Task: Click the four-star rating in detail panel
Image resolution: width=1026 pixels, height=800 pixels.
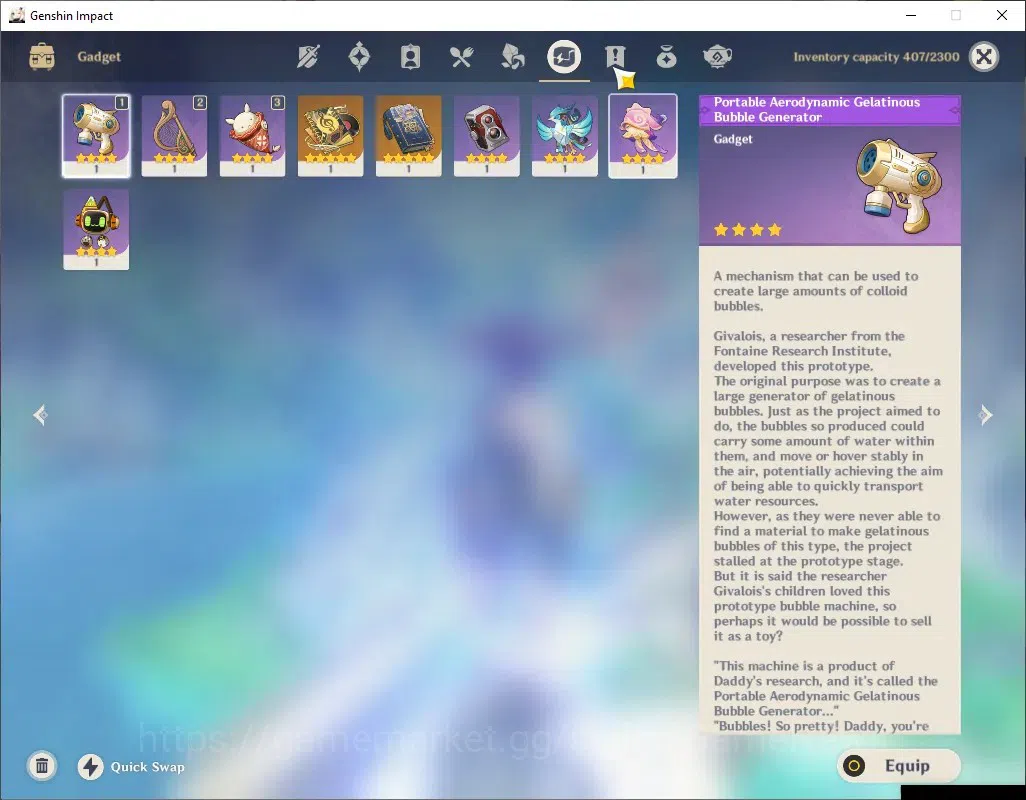Action: coord(748,230)
